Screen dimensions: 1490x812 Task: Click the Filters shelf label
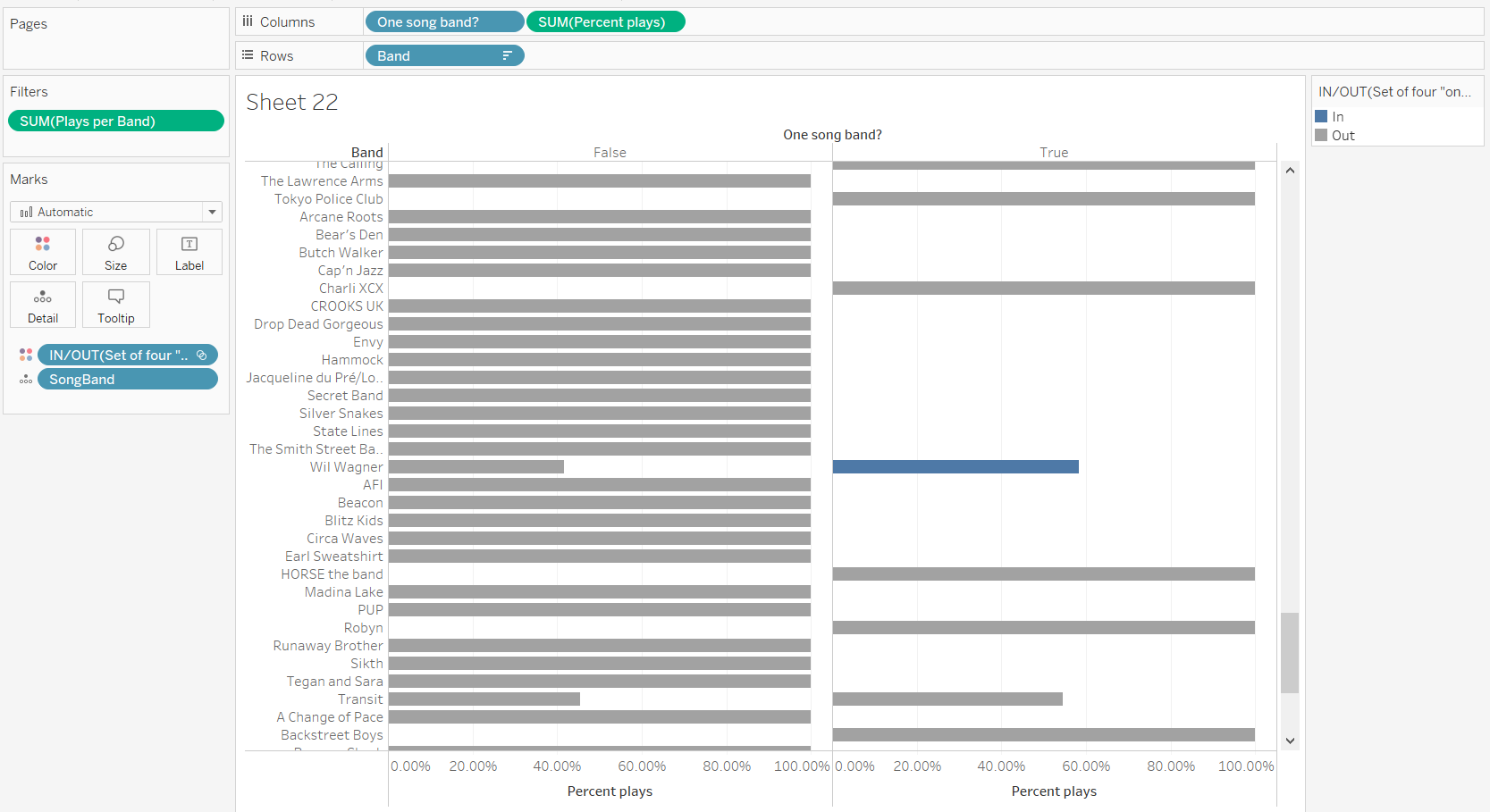[x=29, y=91]
